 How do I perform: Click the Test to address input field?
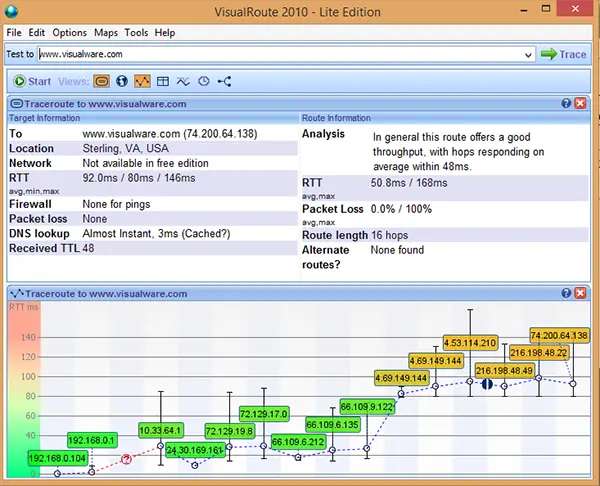pos(280,55)
